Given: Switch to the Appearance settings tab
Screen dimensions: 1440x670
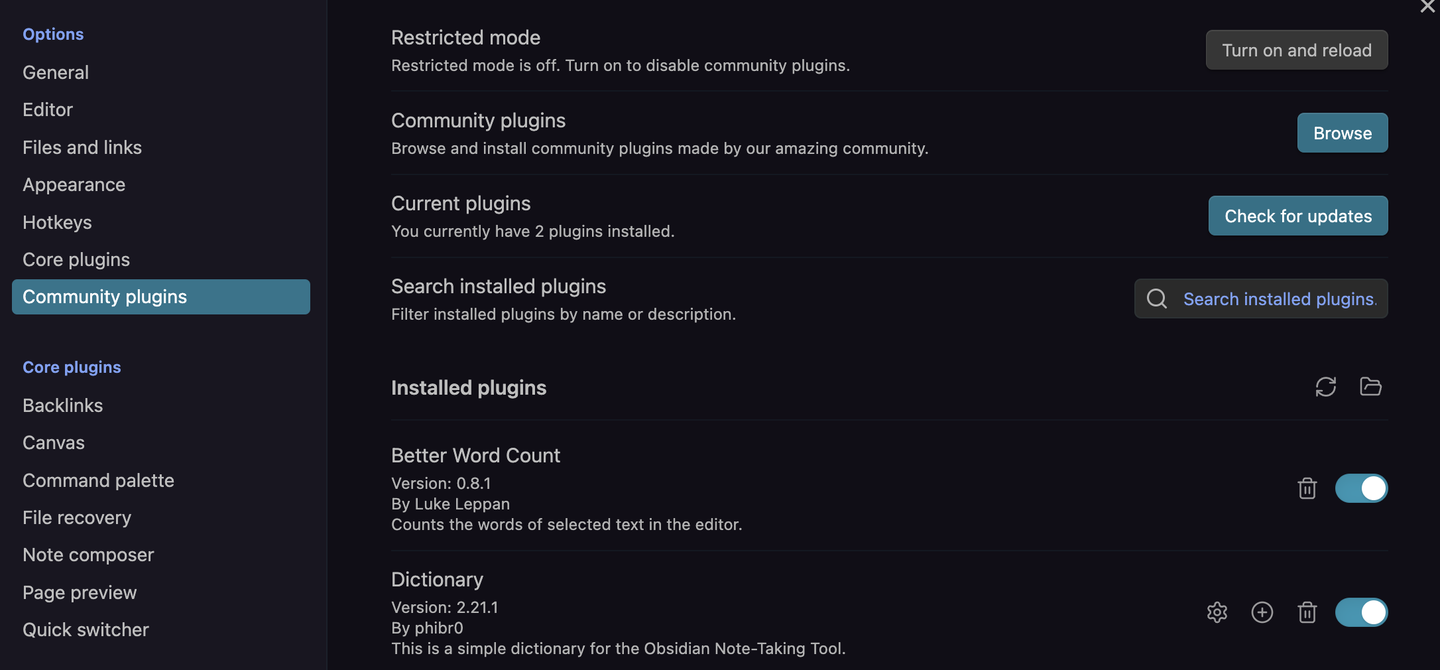Looking at the screenshot, I should [74, 185].
